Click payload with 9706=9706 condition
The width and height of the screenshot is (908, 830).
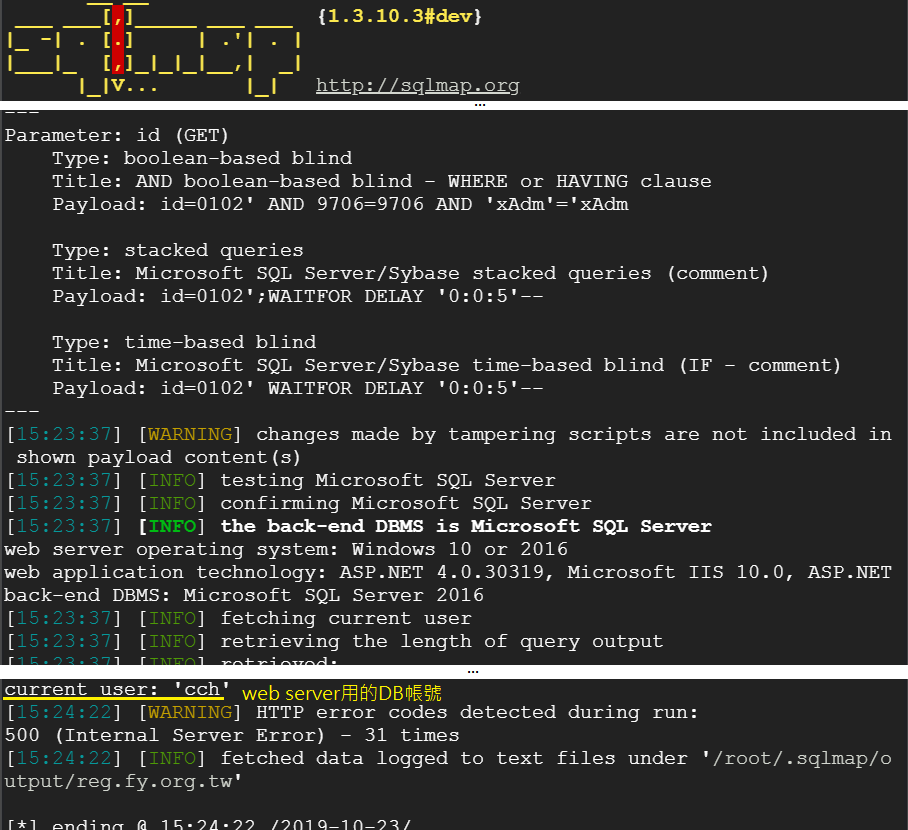pos(340,204)
